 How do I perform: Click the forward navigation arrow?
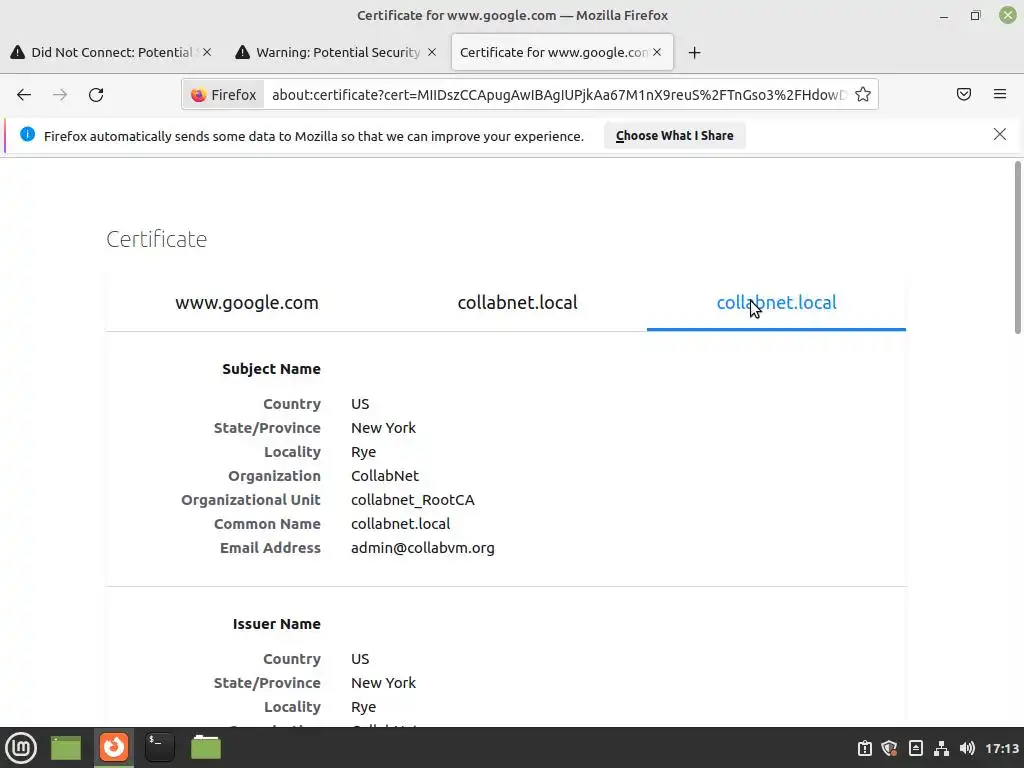(x=60, y=95)
